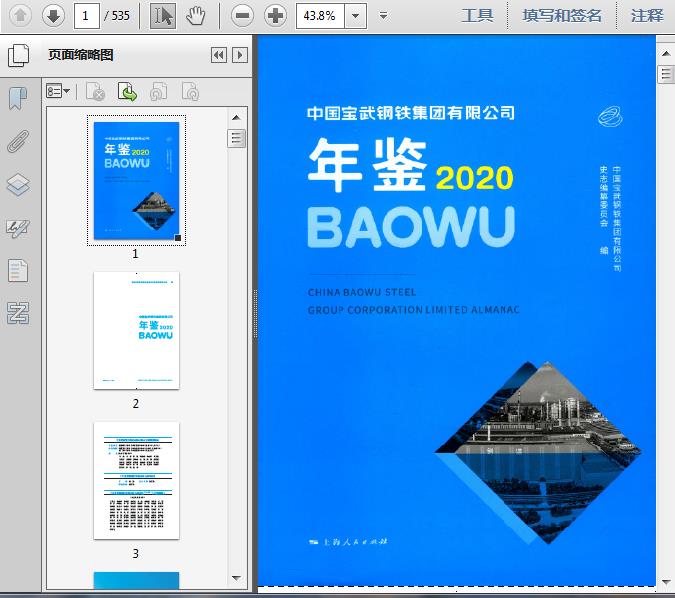Click the delete pages icon
This screenshot has height=598, width=675.
click(96, 92)
